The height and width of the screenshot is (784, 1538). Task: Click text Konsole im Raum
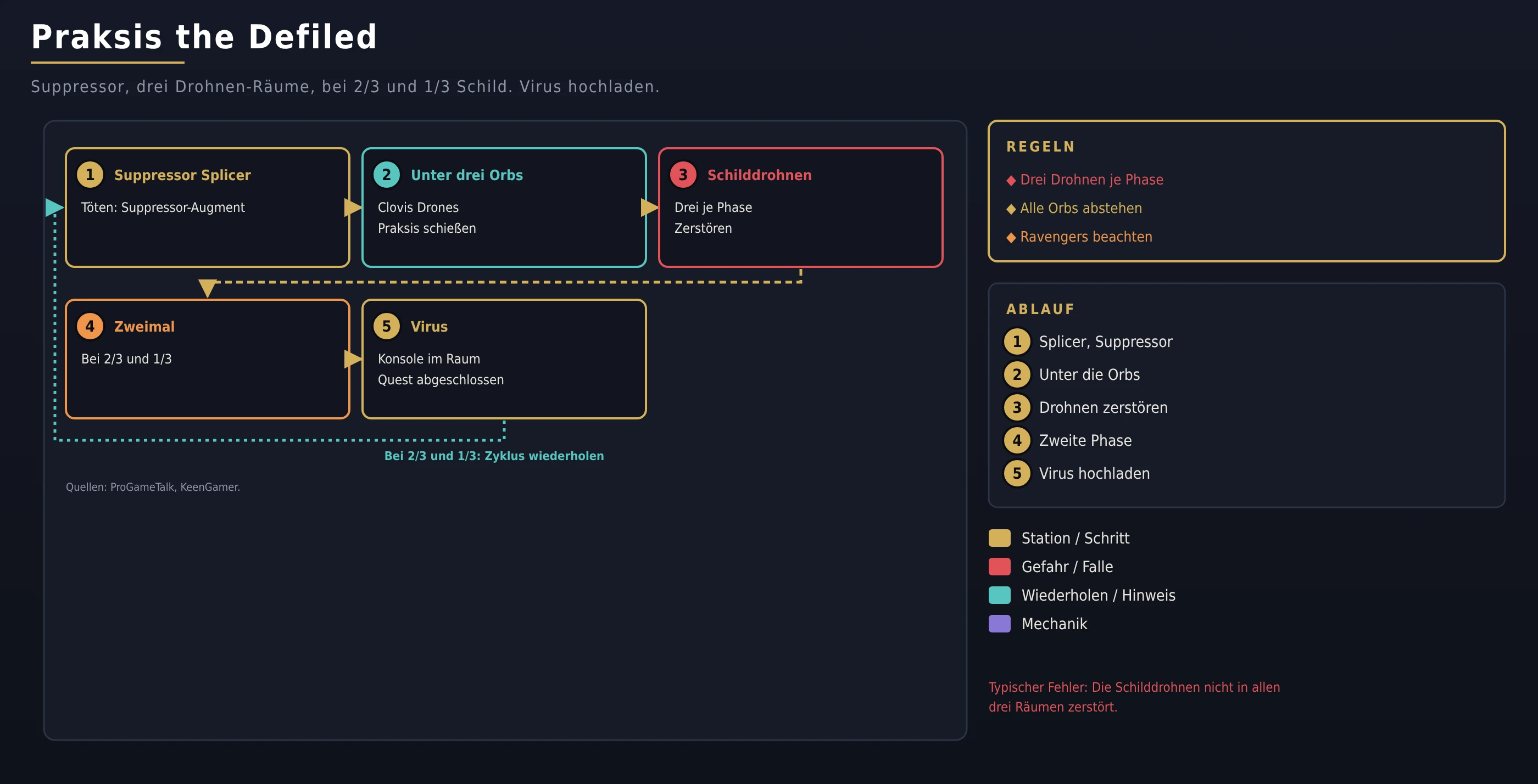coord(428,359)
